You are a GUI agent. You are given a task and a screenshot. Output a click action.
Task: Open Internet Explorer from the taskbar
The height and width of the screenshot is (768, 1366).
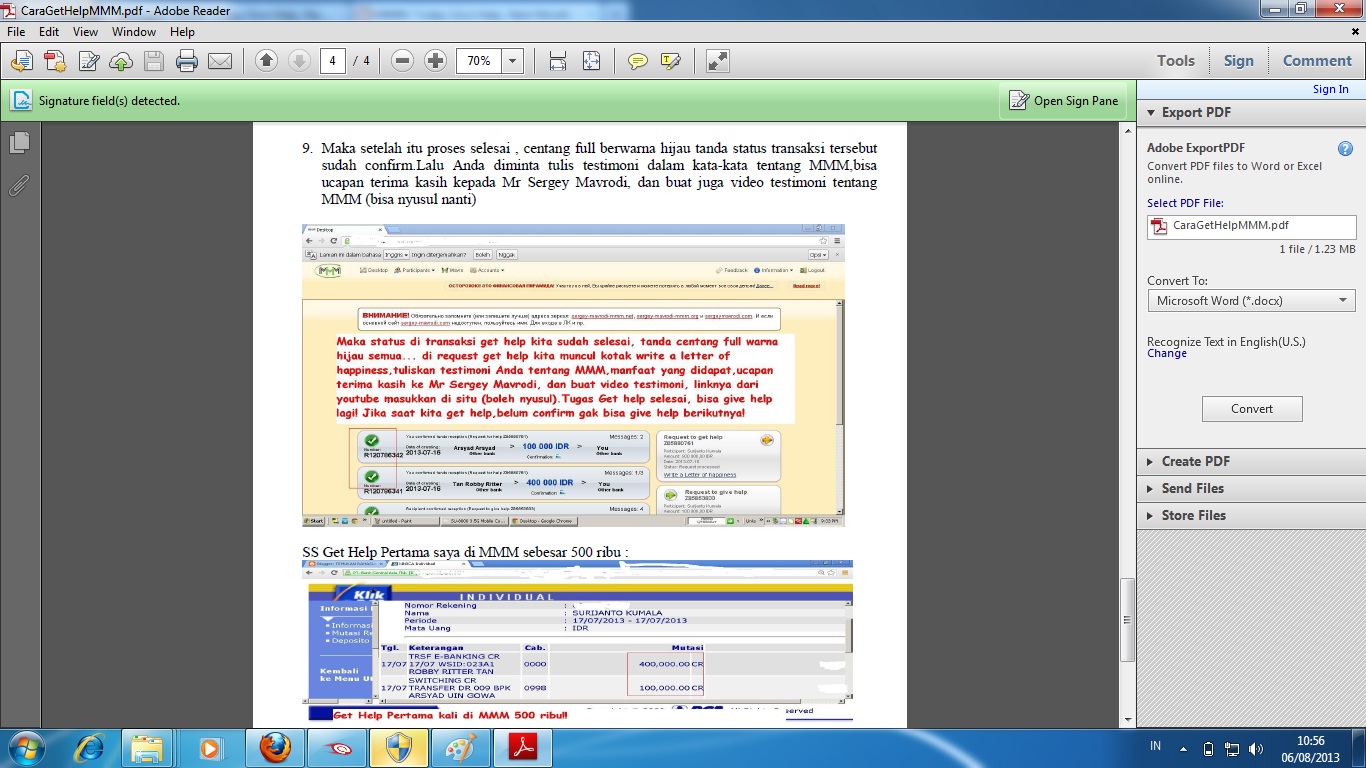click(x=88, y=747)
